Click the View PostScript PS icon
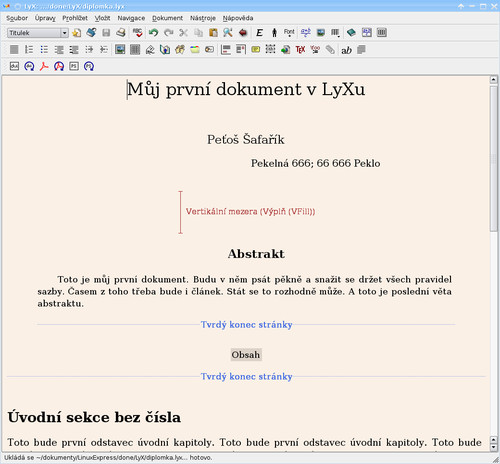This screenshot has width=500, height=464. point(74,66)
